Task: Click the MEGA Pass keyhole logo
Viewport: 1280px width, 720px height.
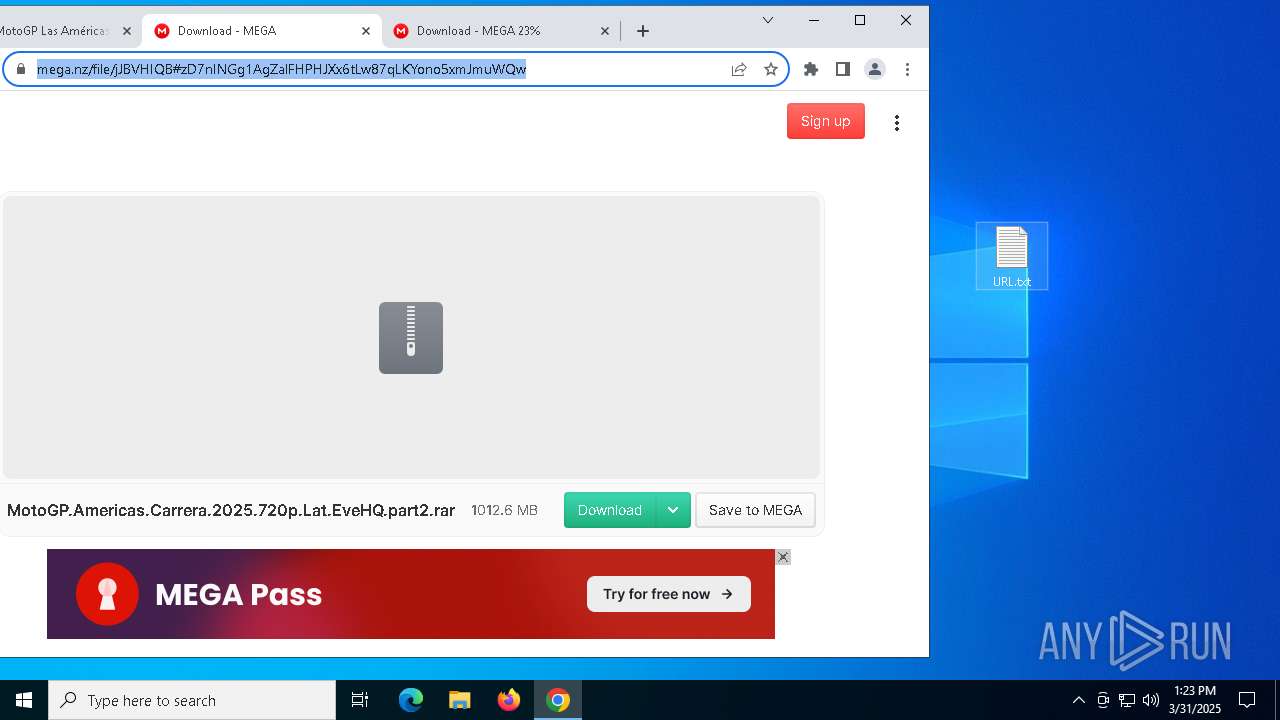Action: click(107, 594)
